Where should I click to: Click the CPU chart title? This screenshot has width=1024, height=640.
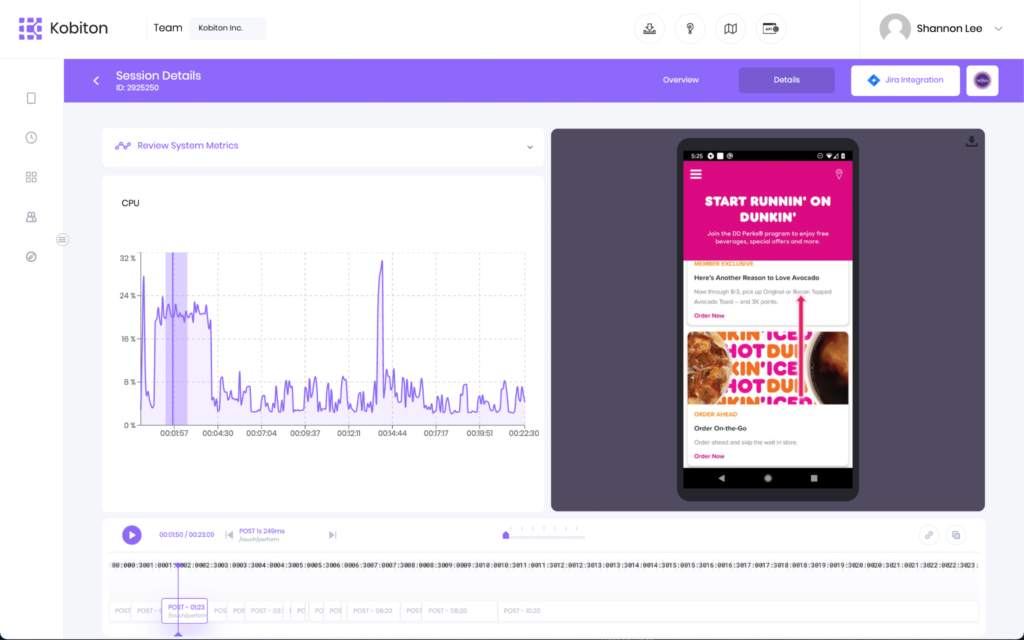pyautogui.click(x=130, y=203)
